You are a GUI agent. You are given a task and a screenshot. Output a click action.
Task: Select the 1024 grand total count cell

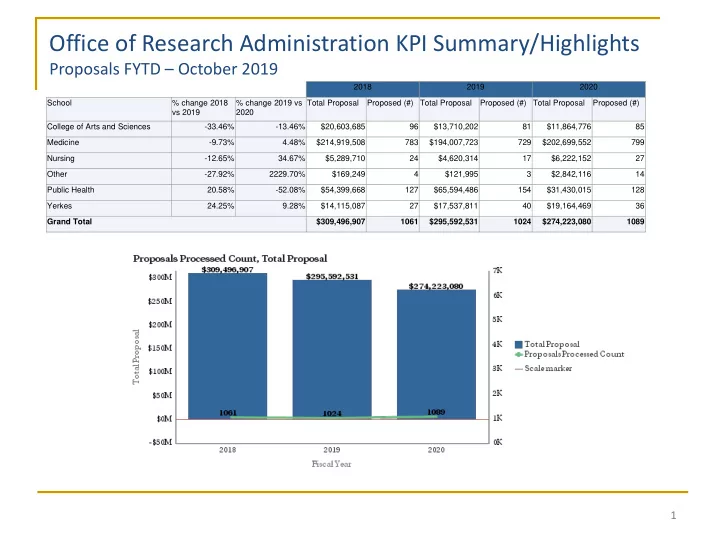point(506,222)
